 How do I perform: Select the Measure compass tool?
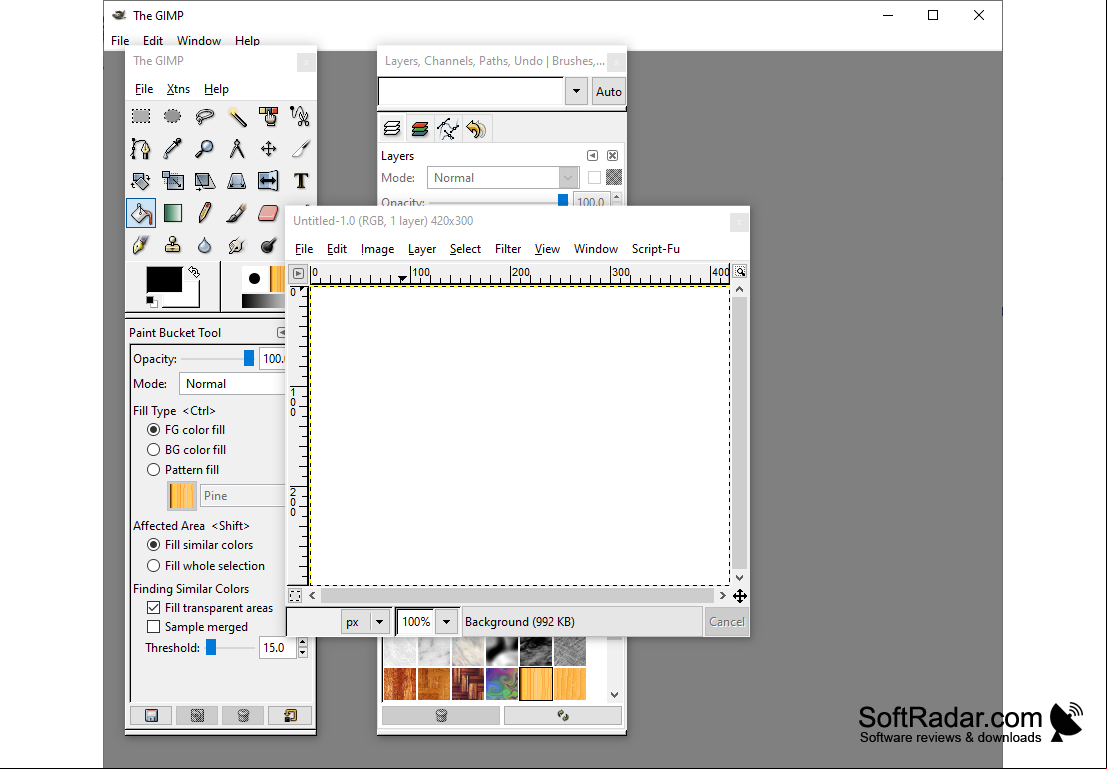237,148
